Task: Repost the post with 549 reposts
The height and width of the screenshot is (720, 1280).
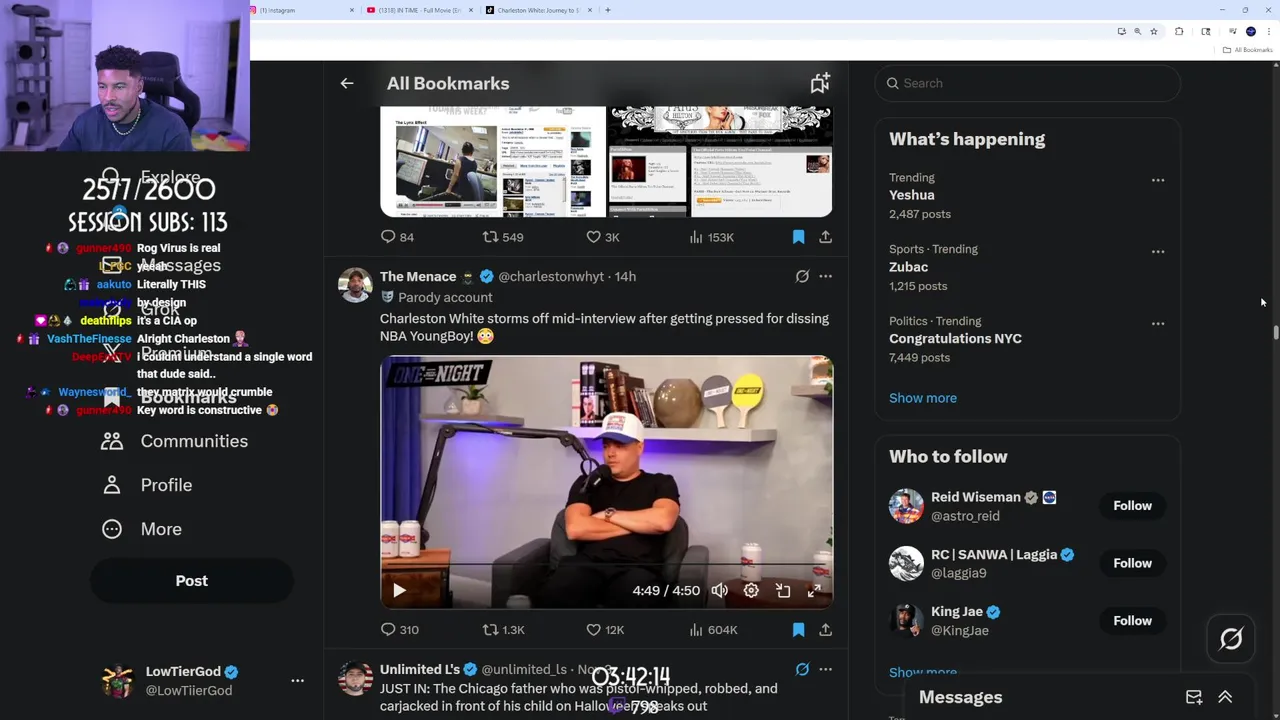Action: (x=503, y=237)
